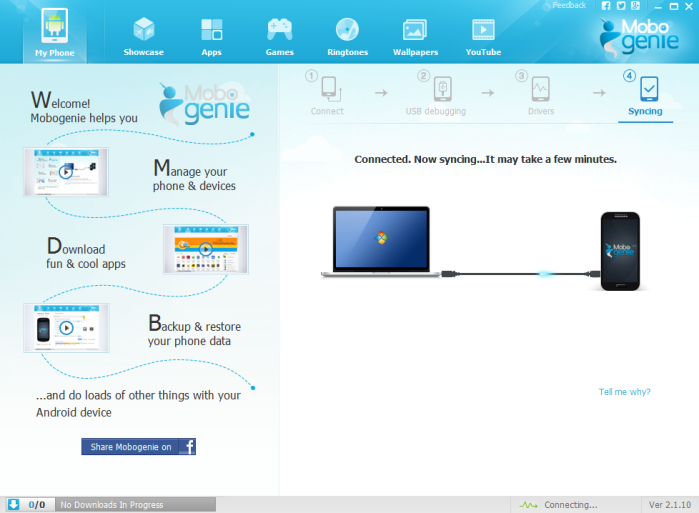Click the 'Manage your phone & devices' text
Screen dimensions: 699x513
[x=194, y=175]
